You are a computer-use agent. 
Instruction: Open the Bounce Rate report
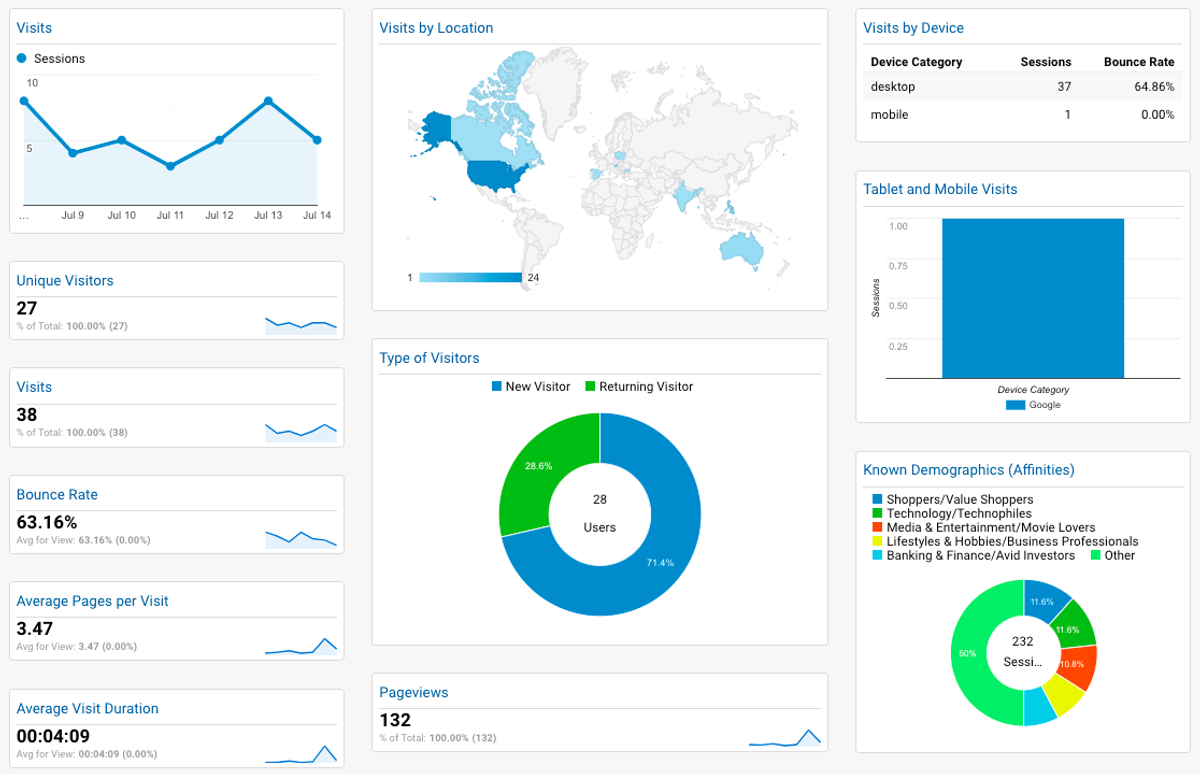point(57,494)
